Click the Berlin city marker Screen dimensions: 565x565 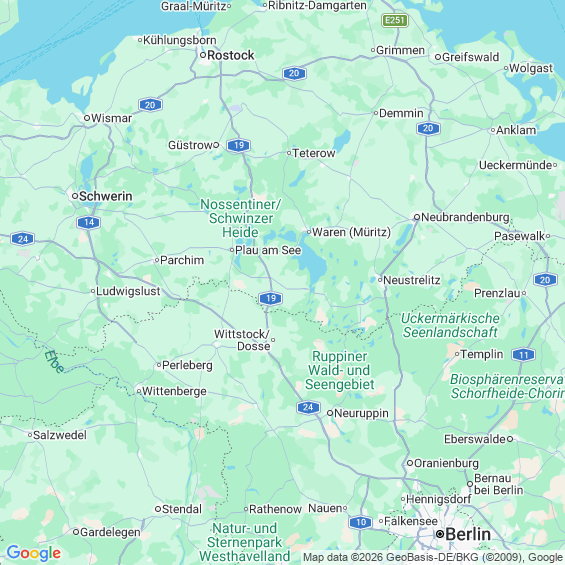[x=440, y=534]
